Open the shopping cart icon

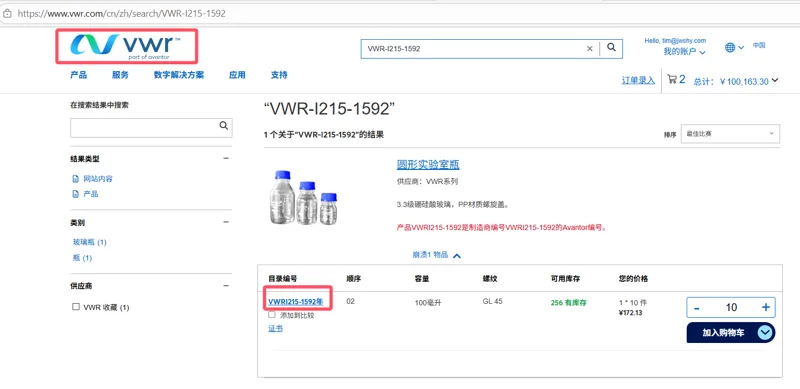(672, 79)
